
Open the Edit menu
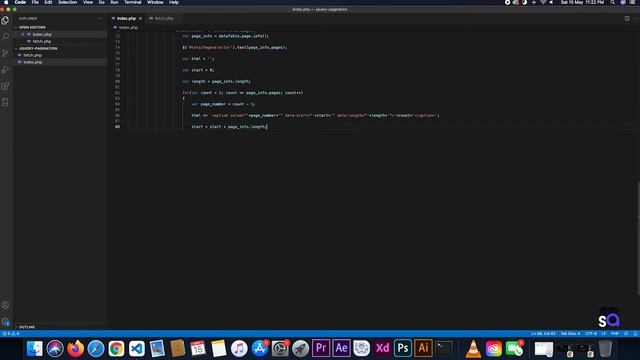[48, 2]
